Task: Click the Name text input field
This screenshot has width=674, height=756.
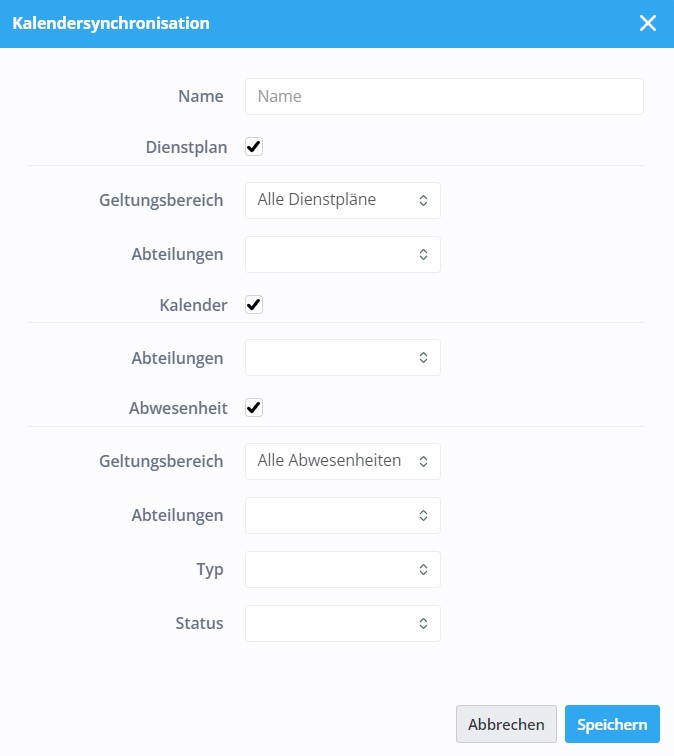Action: point(444,96)
